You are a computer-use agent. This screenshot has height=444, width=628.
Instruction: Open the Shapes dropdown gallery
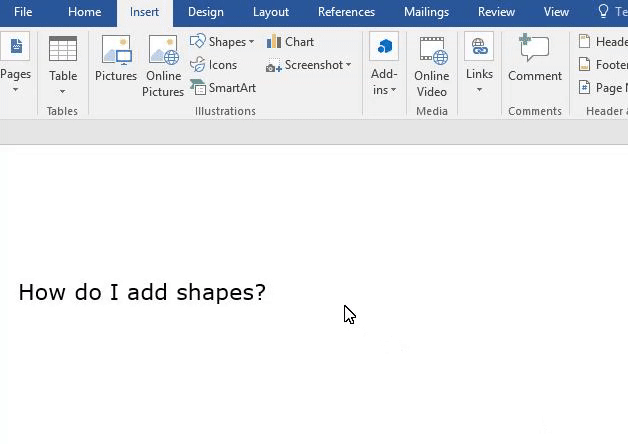pos(222,42)
